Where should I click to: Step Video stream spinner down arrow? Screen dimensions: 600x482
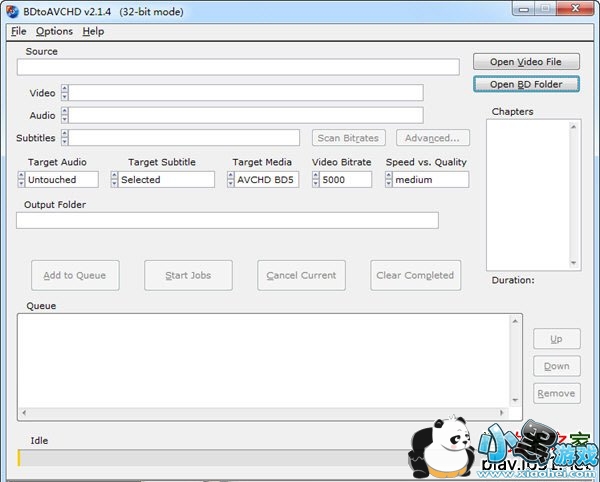(x=65, y=97)
